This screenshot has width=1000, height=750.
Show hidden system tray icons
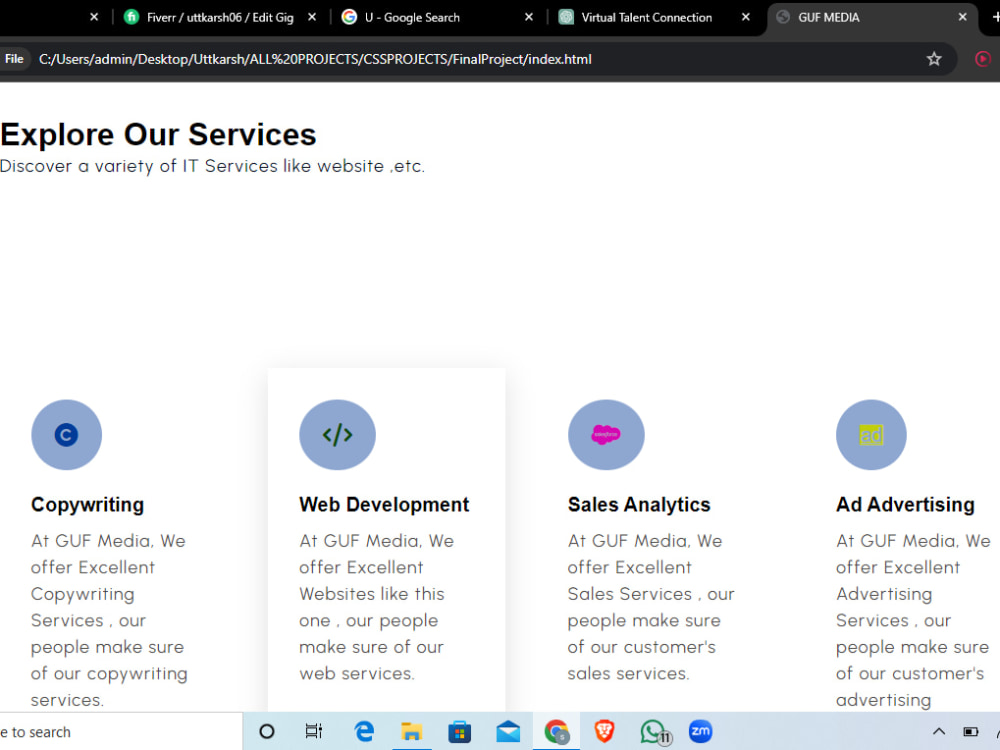[x=939, y=732]
